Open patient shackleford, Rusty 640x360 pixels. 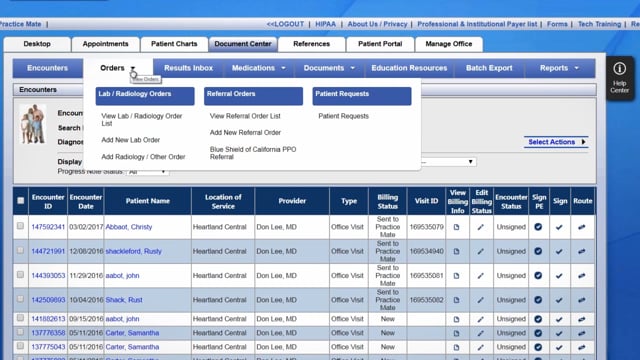[x=133, y=251]
